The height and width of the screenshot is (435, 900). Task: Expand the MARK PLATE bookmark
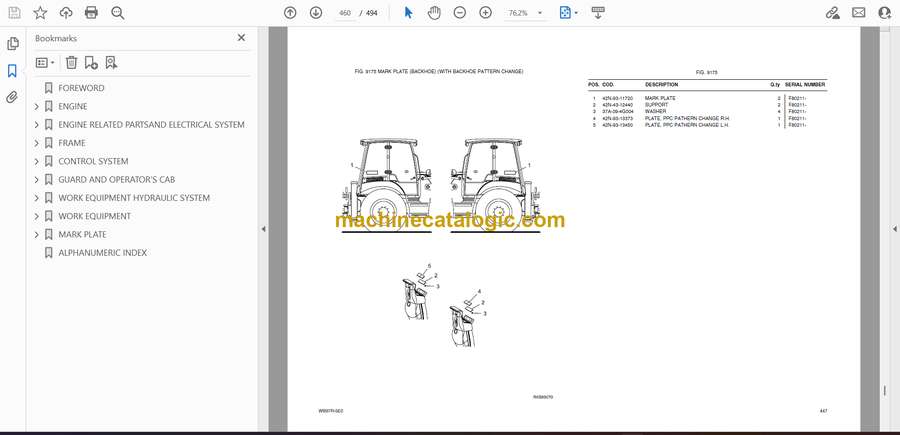(37, 235)
